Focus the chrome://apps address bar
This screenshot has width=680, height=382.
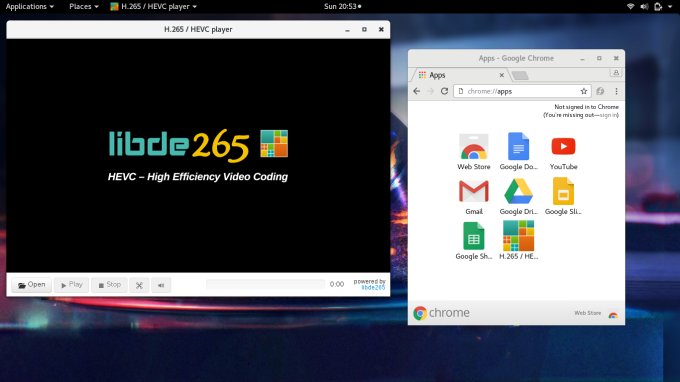click(x=523, y=91)
